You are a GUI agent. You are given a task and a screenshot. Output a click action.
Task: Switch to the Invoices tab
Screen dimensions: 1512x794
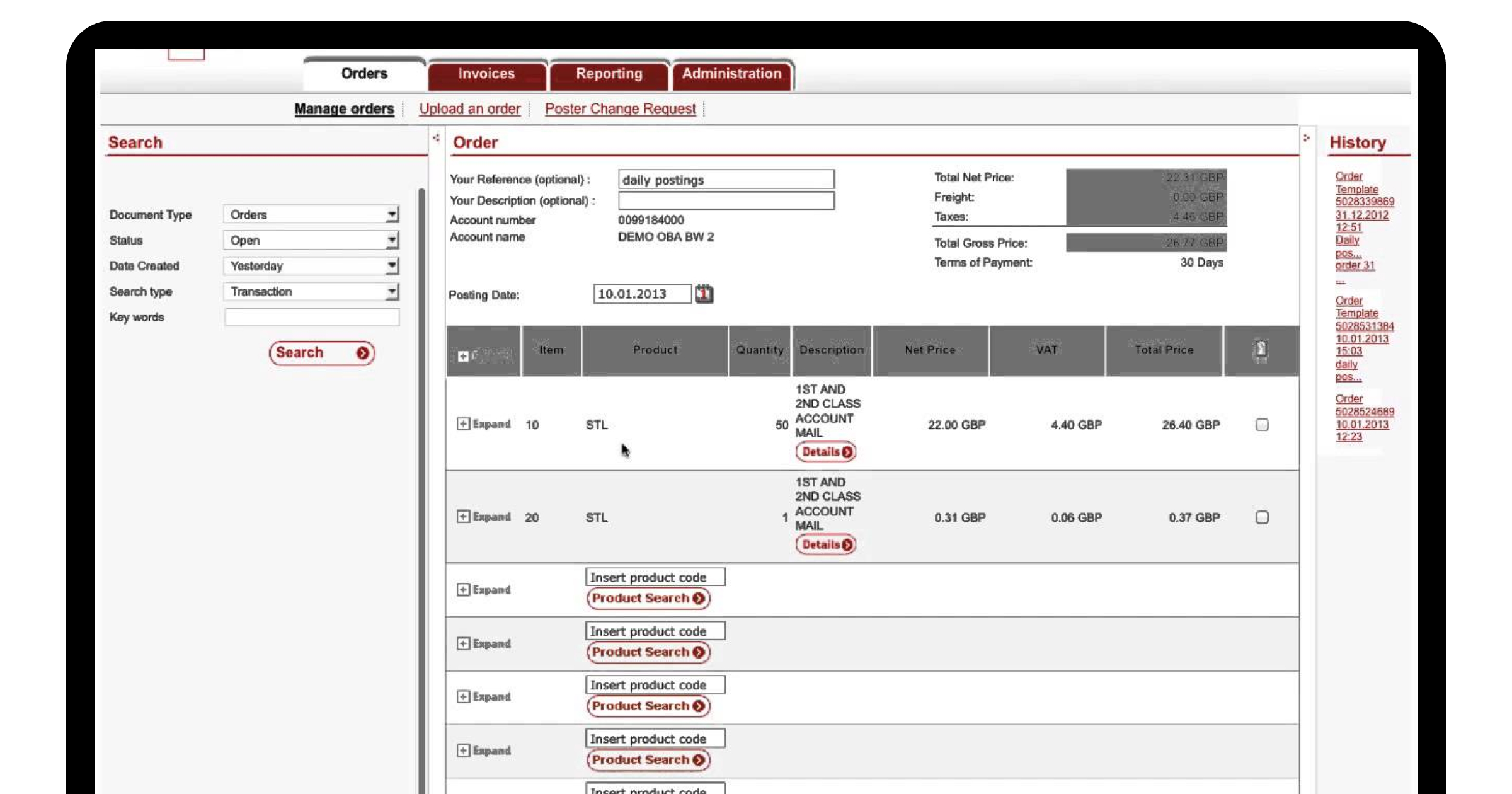(x=486, y=74)
